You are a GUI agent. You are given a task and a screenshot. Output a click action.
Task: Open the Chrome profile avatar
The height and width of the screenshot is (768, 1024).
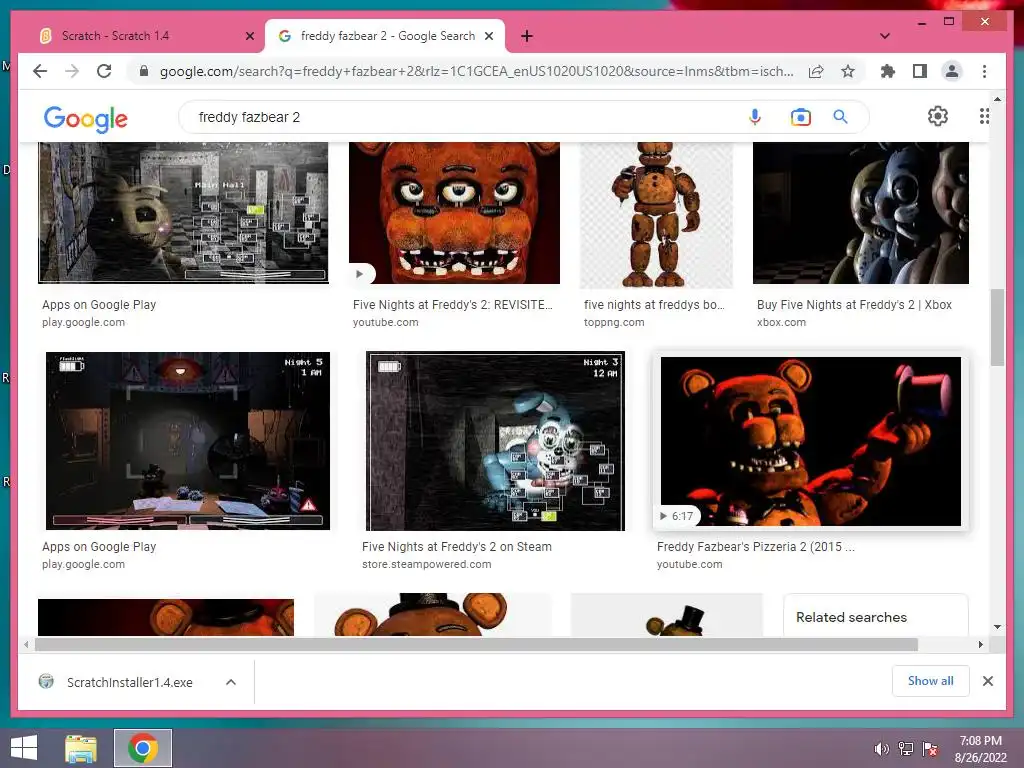[952, 71]
